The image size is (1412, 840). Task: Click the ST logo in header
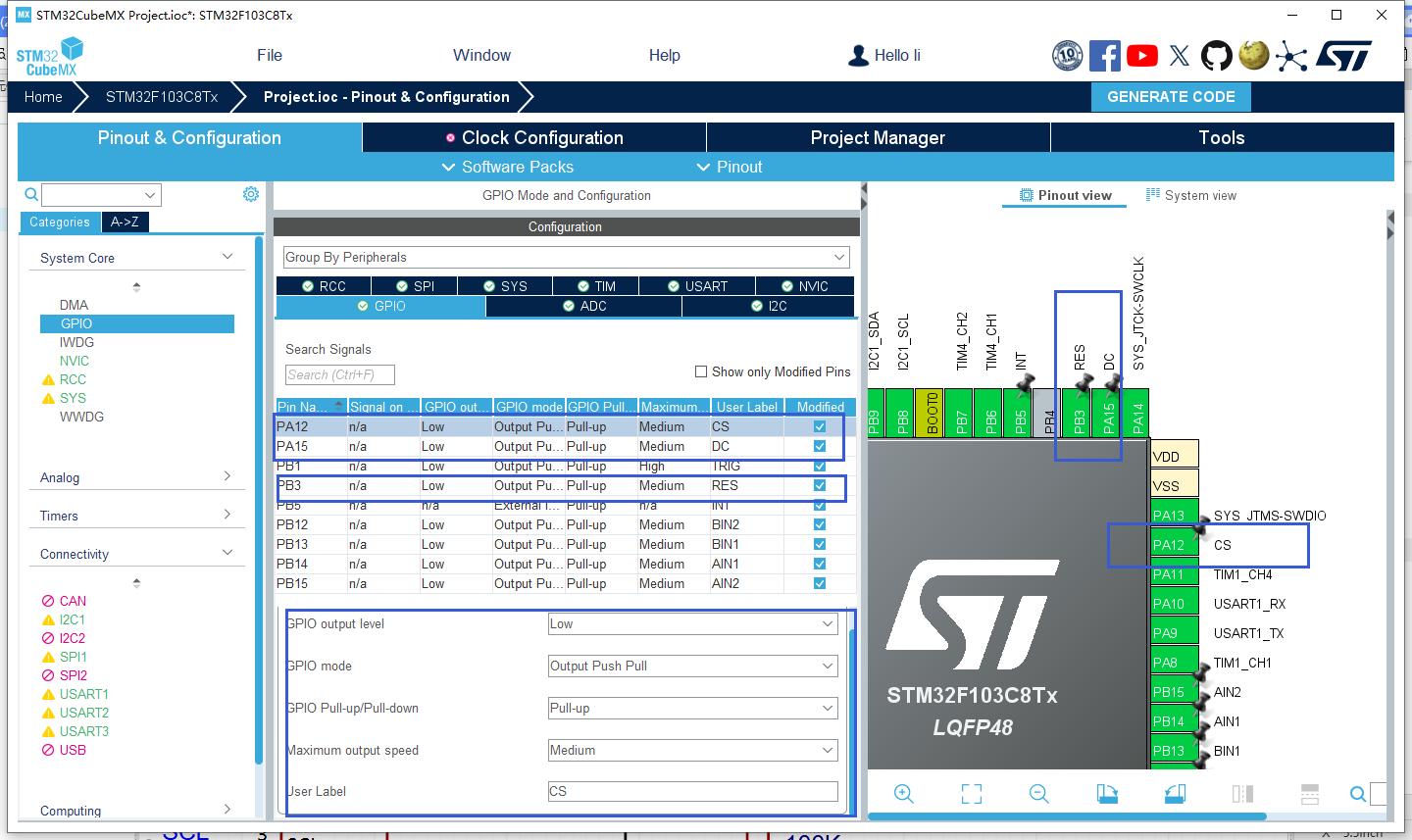coord(1343,56)
